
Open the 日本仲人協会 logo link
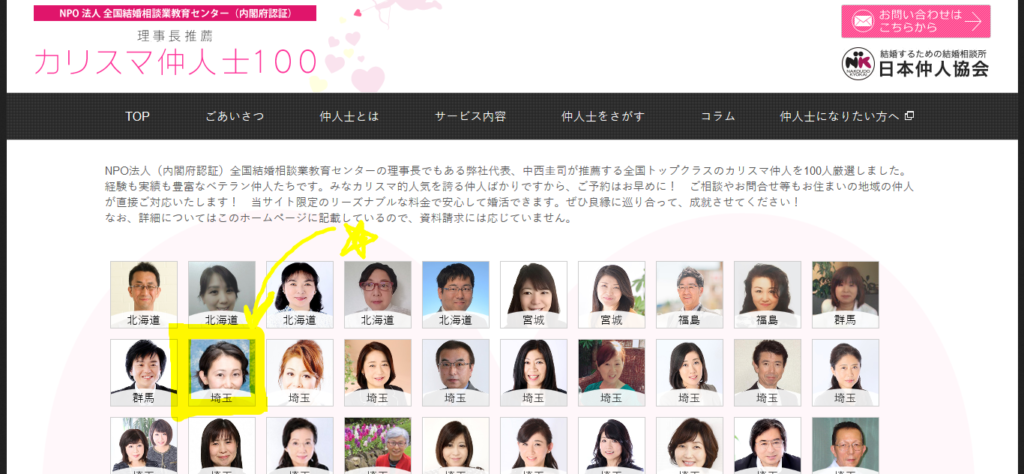916,64
